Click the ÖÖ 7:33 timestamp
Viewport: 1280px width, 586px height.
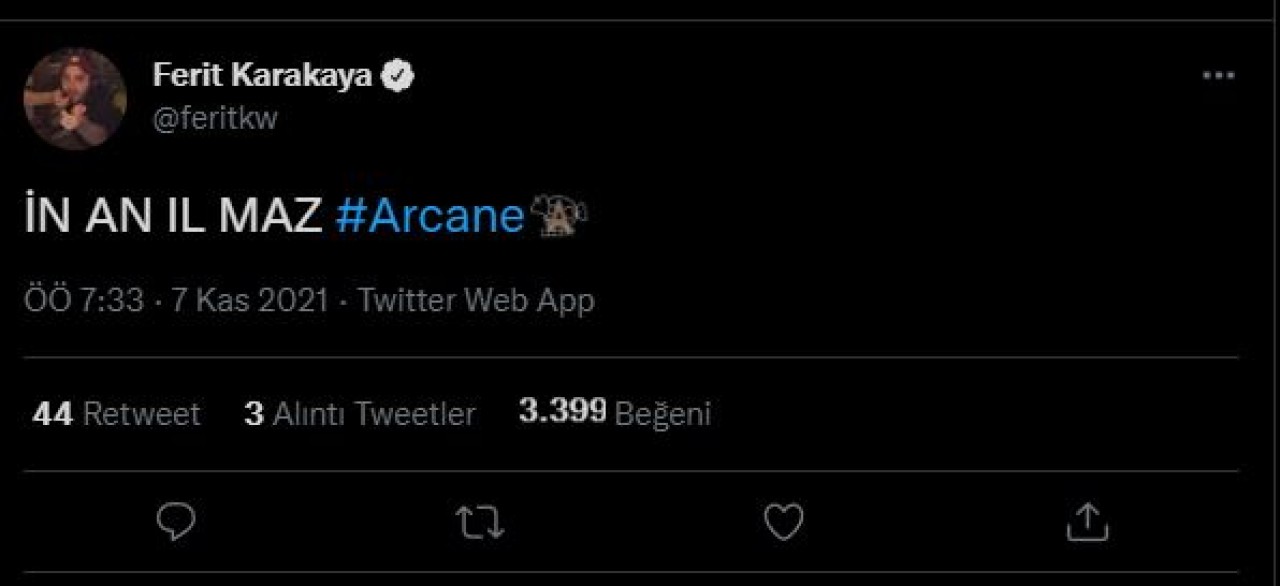click(84, 300)
